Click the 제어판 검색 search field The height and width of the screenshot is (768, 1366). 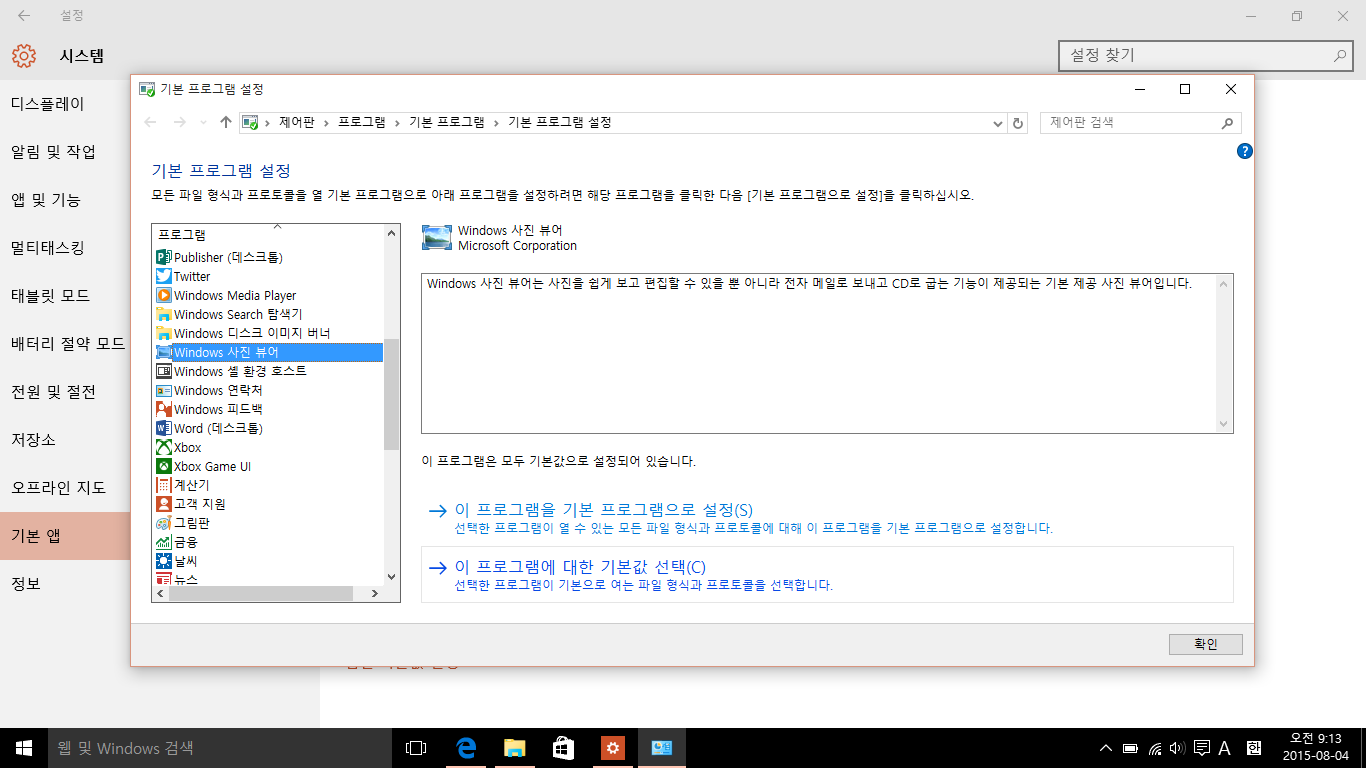point(1130,123)
